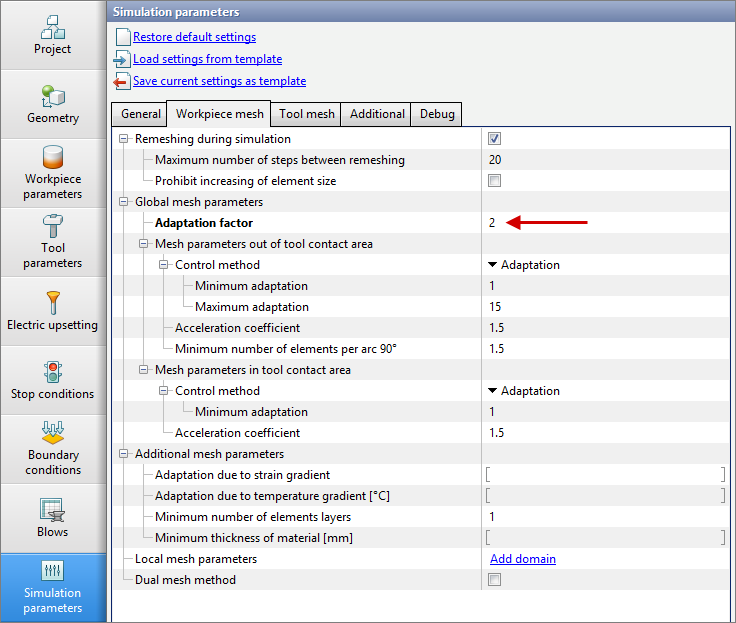Click Adaptation due to strain gradient field
The image size is (736, 623).
(604, 475)
